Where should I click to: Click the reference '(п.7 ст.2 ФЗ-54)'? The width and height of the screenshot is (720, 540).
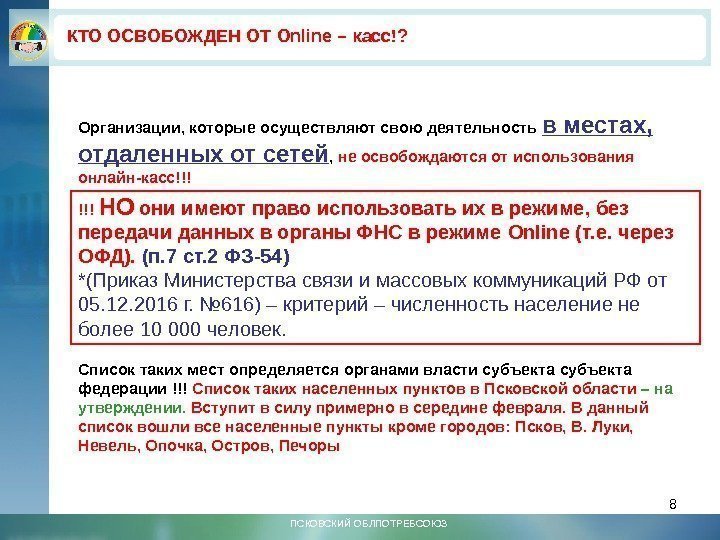216,256
